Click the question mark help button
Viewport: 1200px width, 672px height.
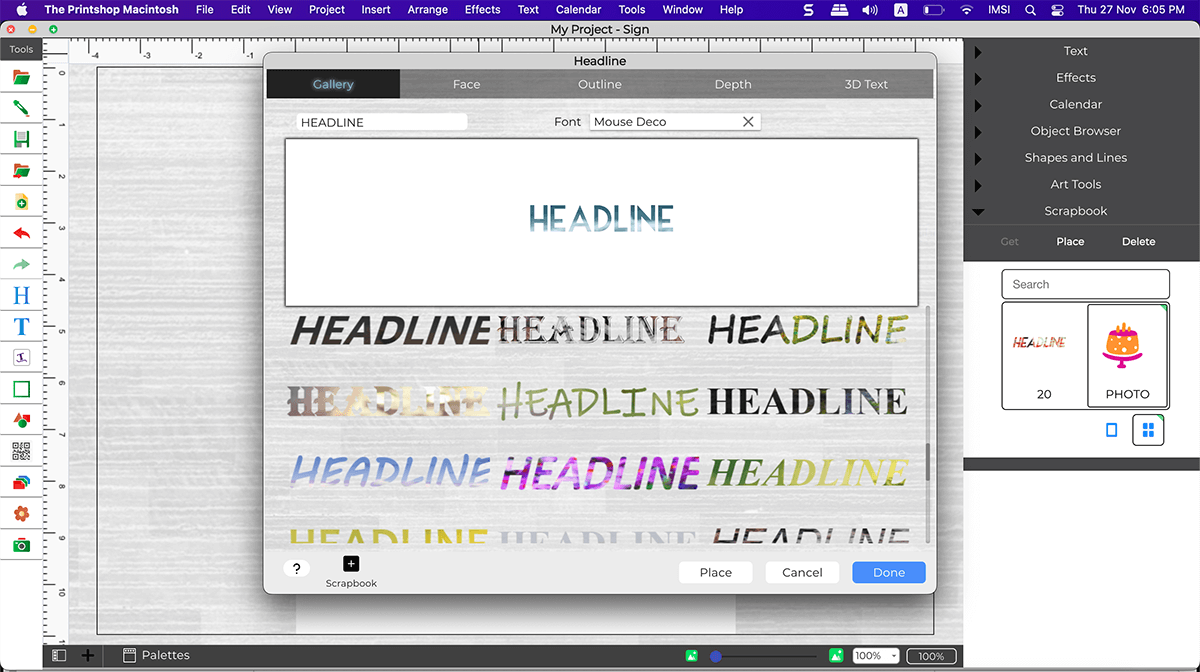point(296,569)
